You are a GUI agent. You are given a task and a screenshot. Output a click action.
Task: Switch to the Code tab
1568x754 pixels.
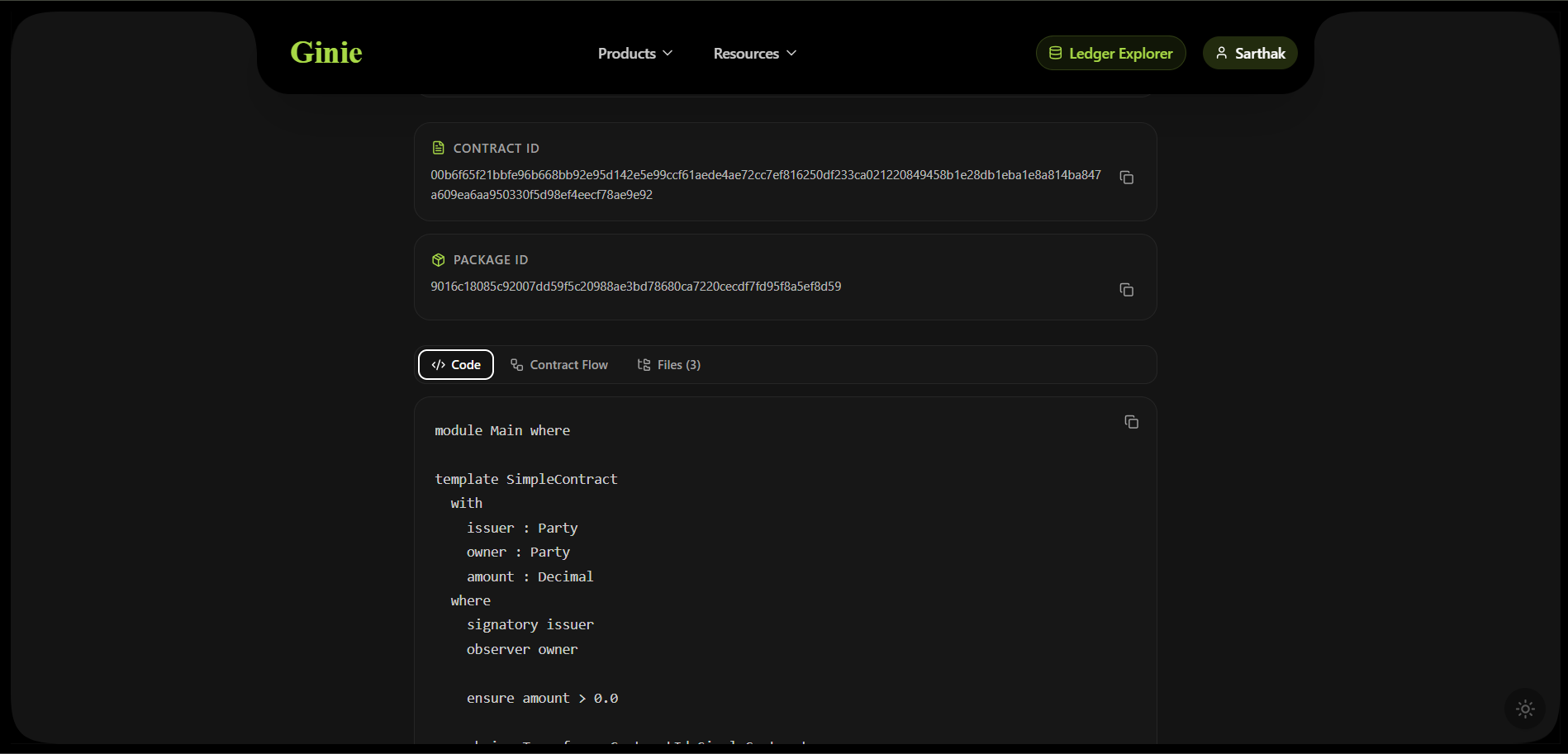[456, 365]
